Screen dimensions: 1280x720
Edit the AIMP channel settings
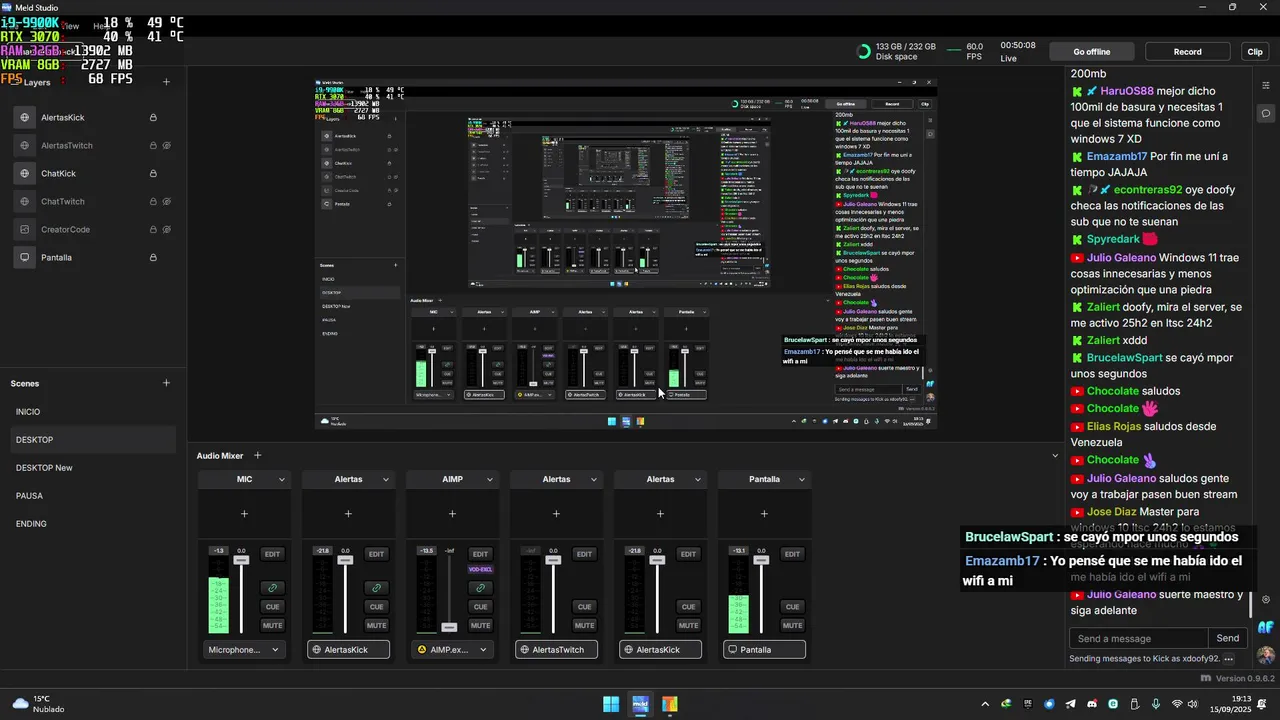point(480,554)
